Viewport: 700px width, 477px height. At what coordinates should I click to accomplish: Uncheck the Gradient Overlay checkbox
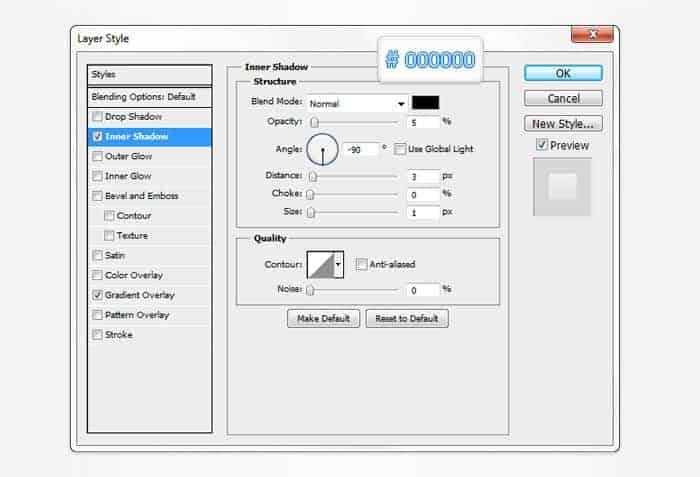coord(97,295)
